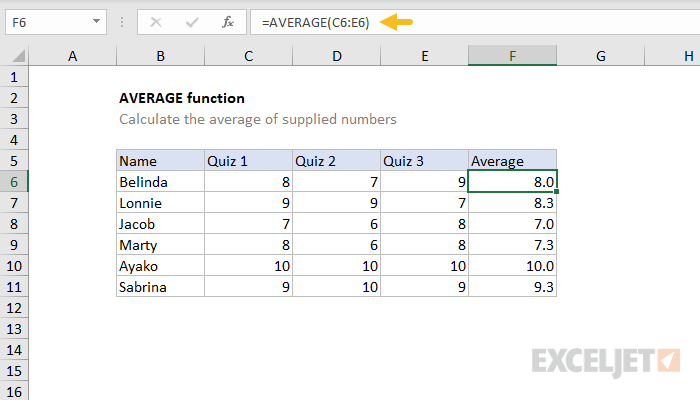Select column A header
This screenshot has height=400, width=700.
point(72,57)
